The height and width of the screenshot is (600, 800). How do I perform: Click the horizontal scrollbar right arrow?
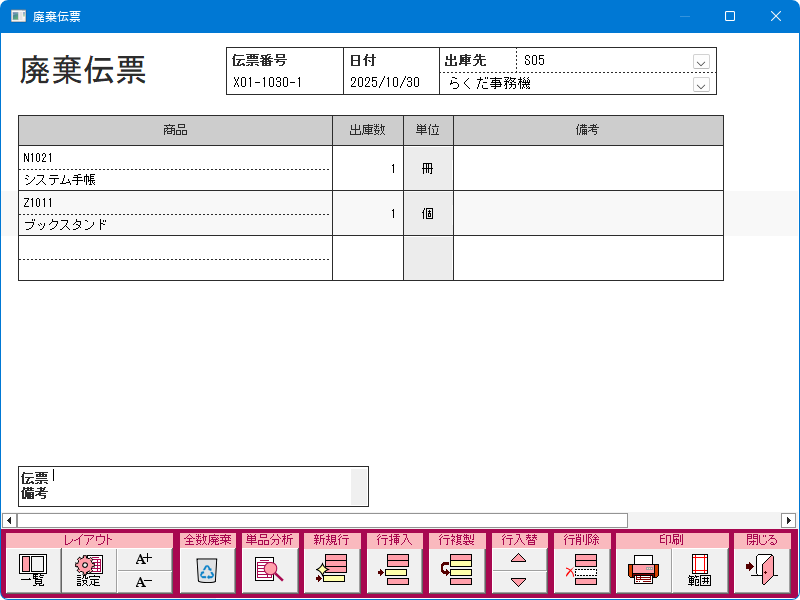pyautogui.click(x=788, y=520)
